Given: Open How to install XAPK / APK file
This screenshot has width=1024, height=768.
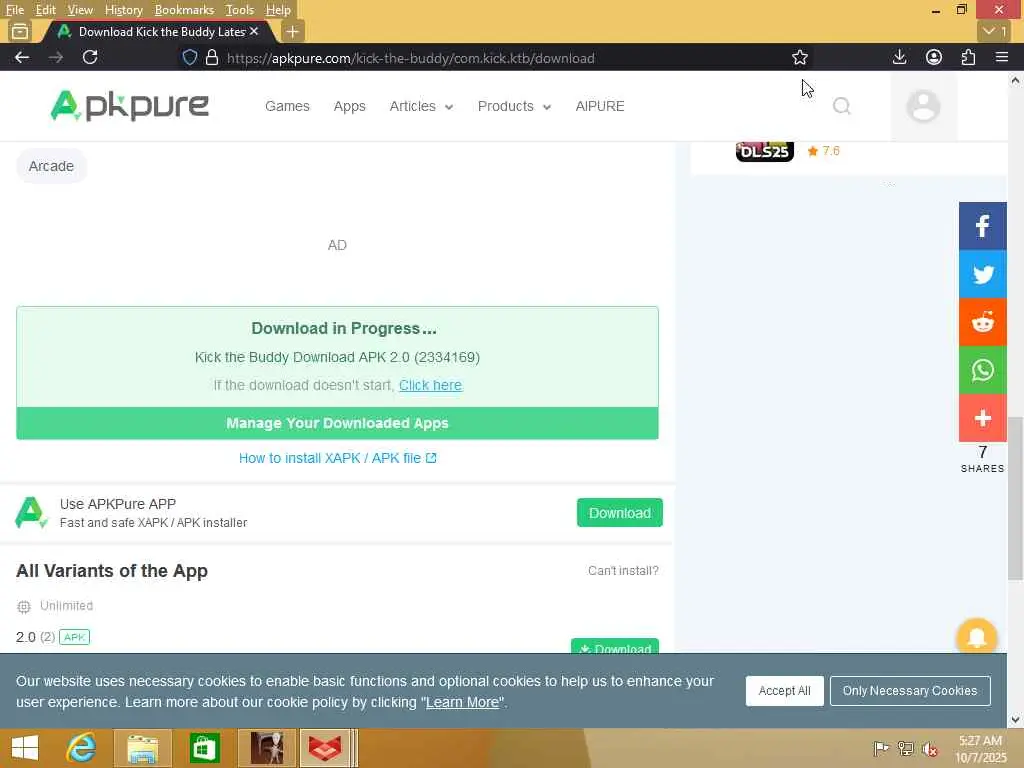Looking at the screenshot, I should (337, 458).
